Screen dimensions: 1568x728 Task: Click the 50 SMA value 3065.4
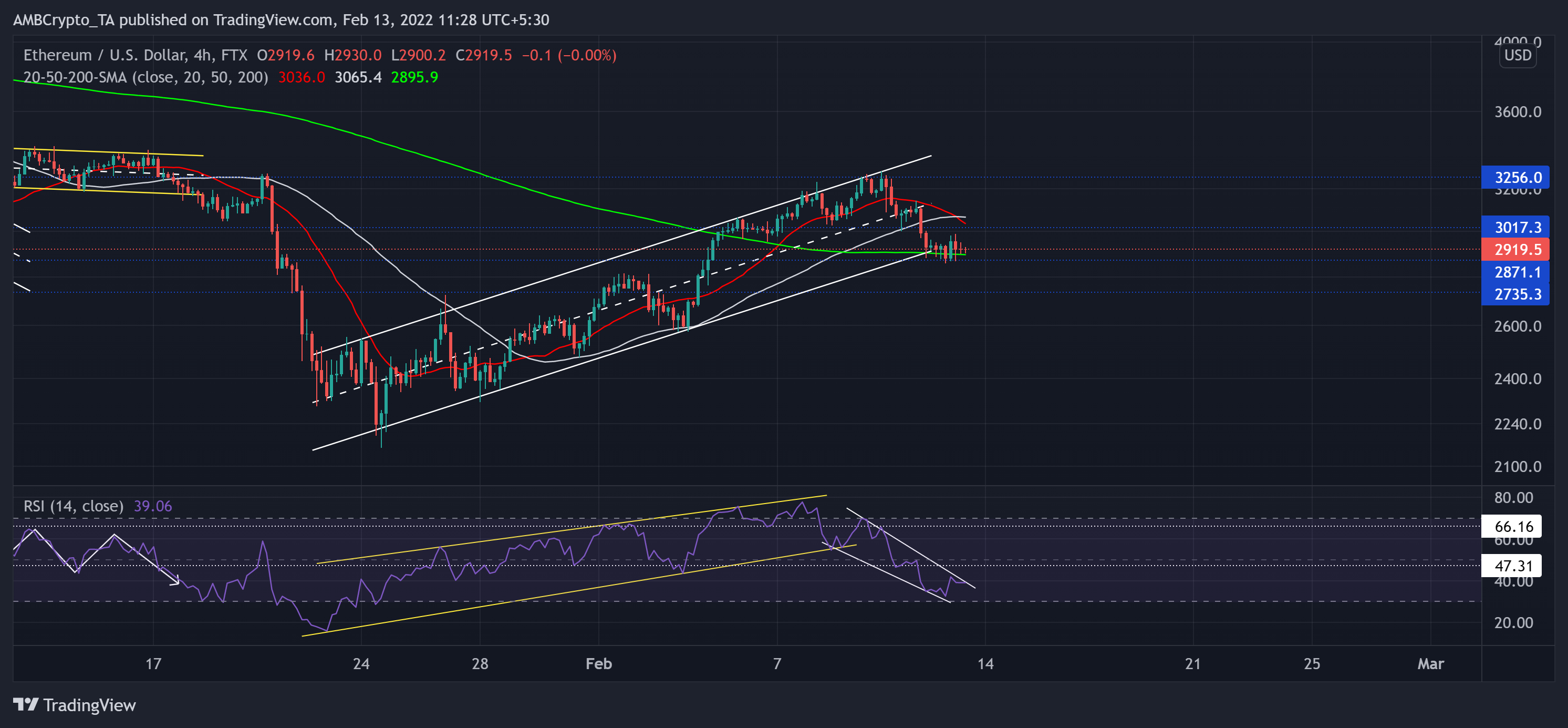(358, 77)
